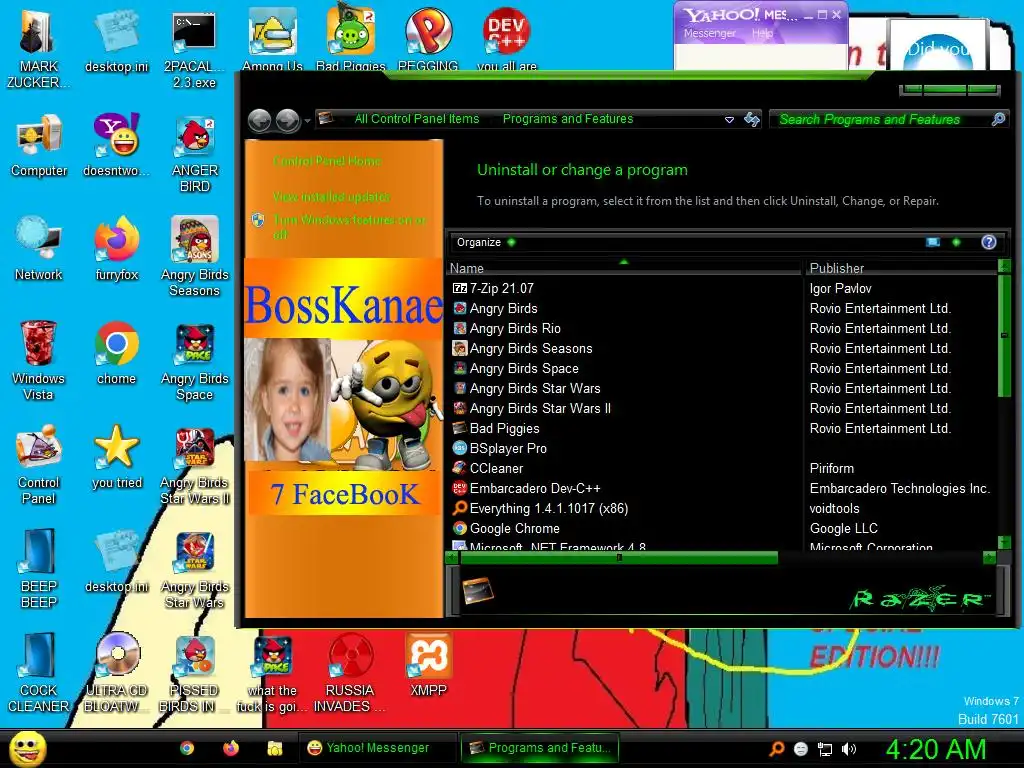Click the Firefox icon in taskbar
This screenshot has height=768, width=1024.
tap(231, 748)
